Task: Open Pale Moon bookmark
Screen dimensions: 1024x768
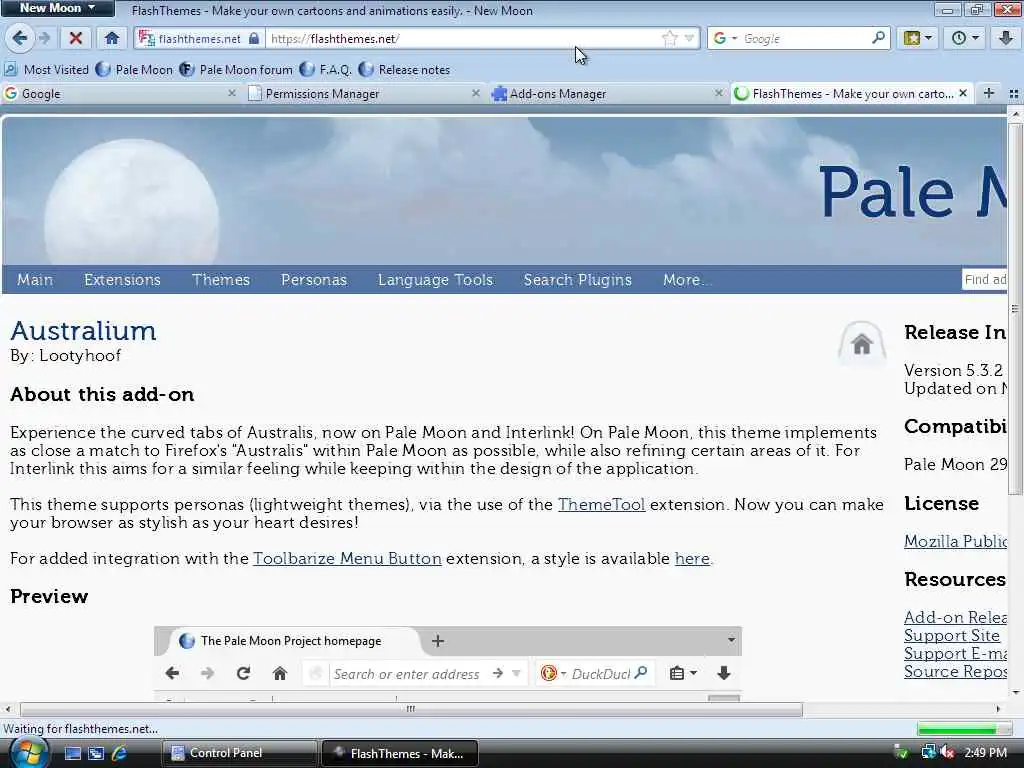Action: [135, 69]
